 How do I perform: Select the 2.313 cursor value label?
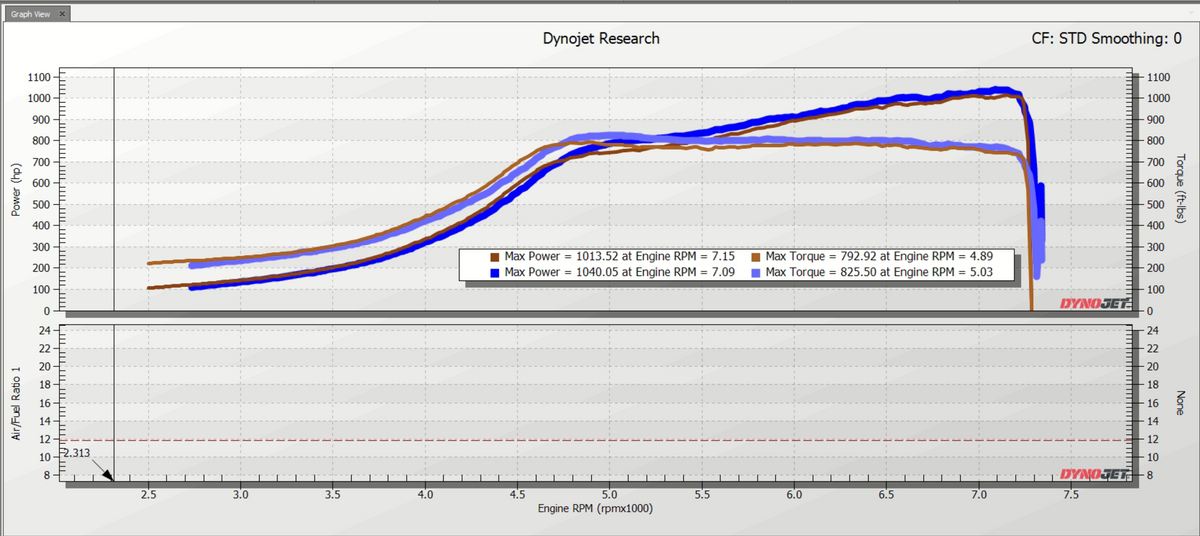(77, 453)
